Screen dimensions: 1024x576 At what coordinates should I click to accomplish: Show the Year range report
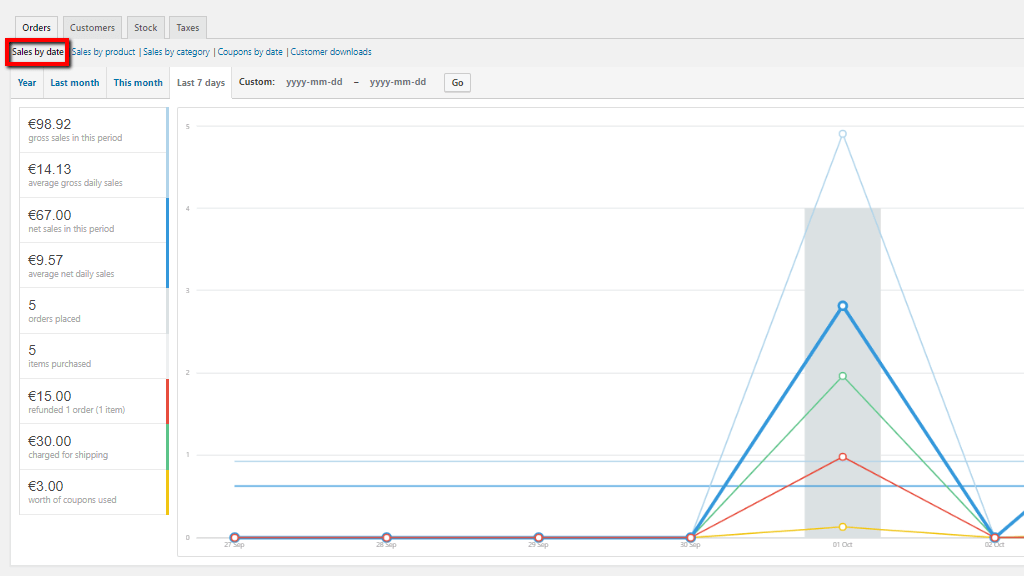(x=27, y=83)
